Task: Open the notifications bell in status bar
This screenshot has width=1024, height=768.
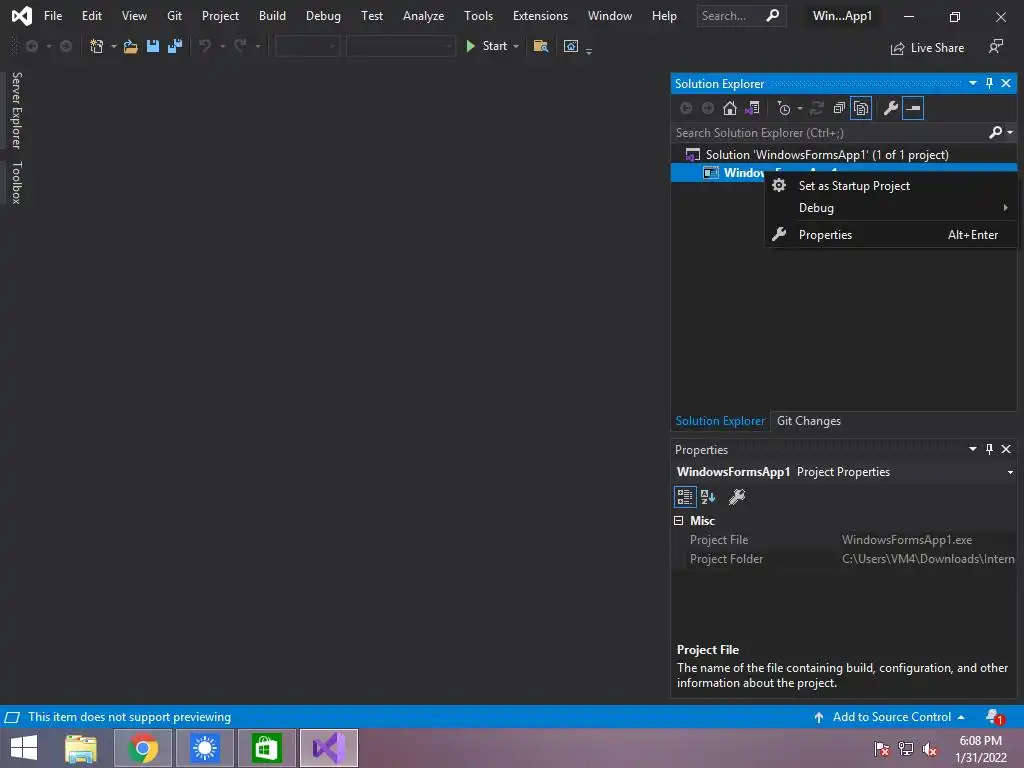Action: tap(994, 717)
